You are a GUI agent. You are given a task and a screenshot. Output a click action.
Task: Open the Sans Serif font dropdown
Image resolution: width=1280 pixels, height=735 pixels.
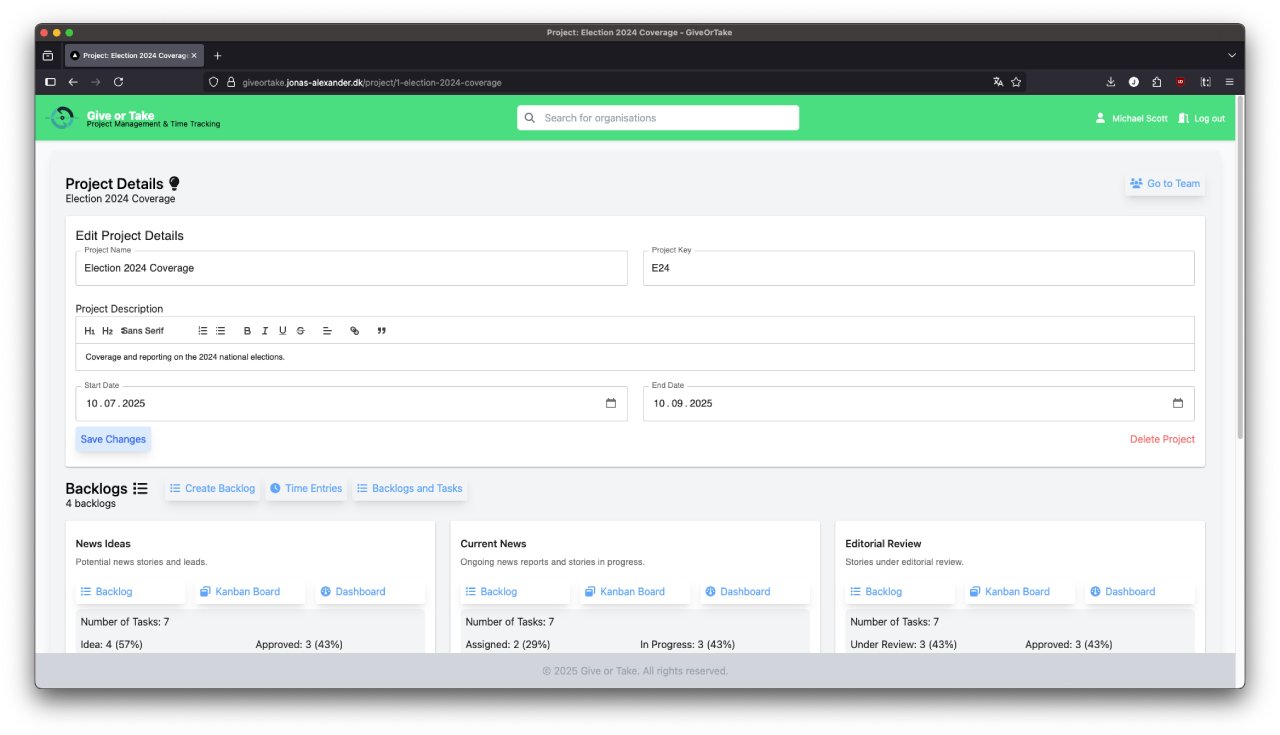142,331
